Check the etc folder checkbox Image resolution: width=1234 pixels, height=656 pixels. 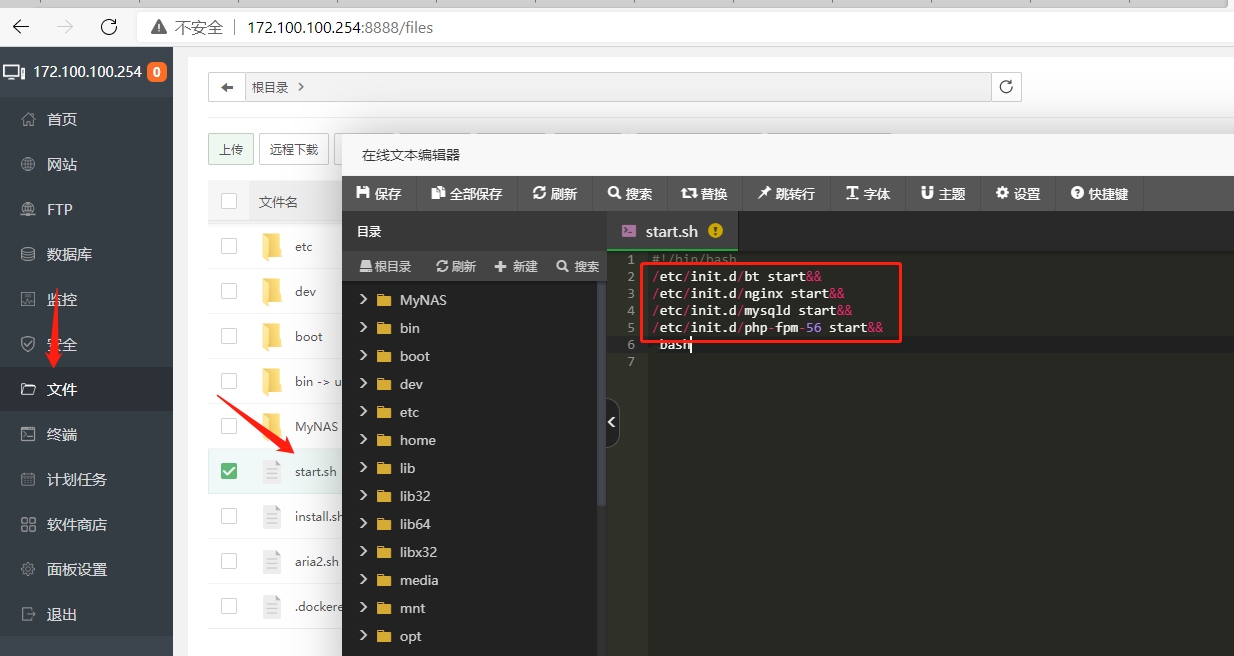[x=229, y=246]
